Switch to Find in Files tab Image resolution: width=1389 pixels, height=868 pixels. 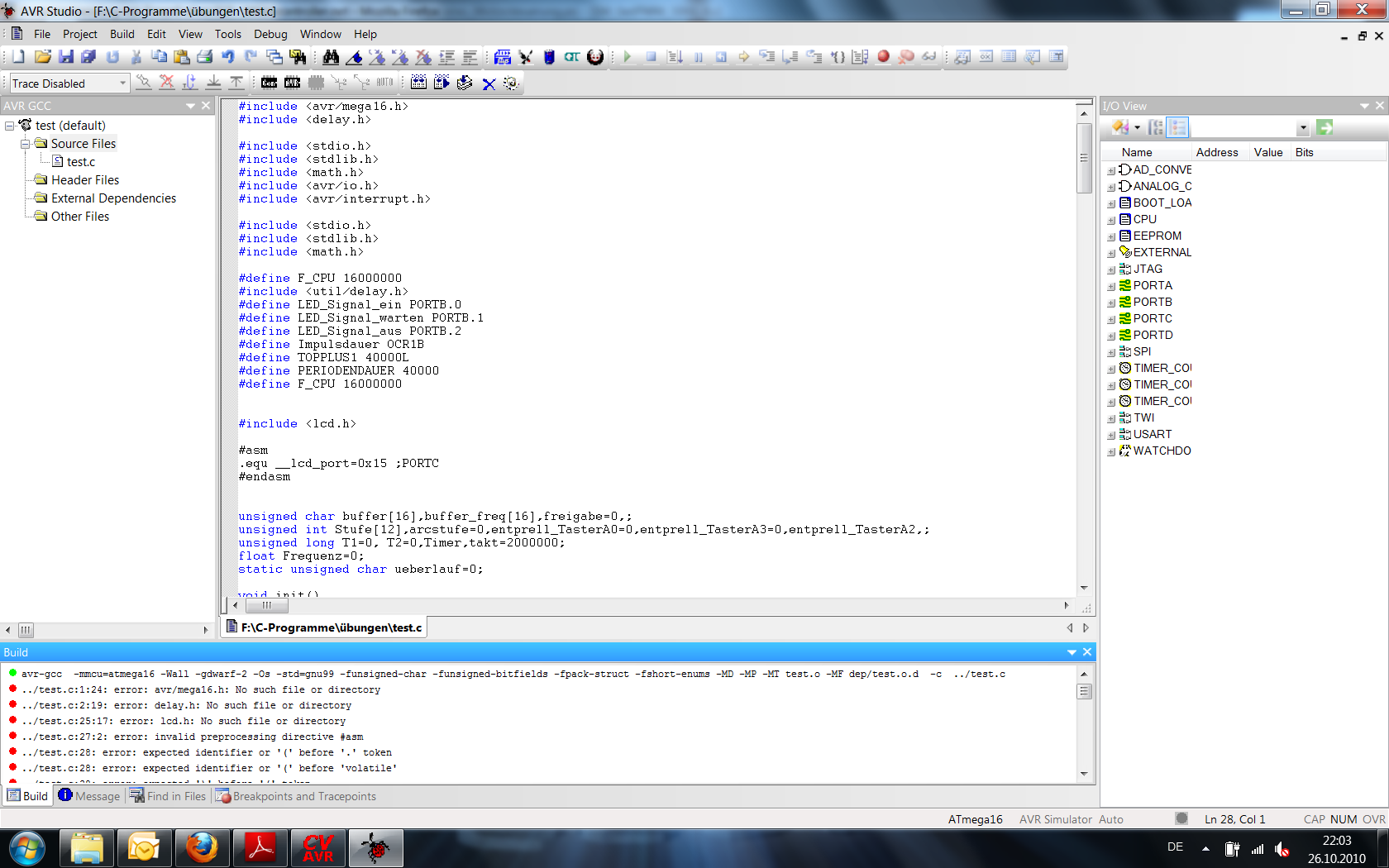(168, 796)
